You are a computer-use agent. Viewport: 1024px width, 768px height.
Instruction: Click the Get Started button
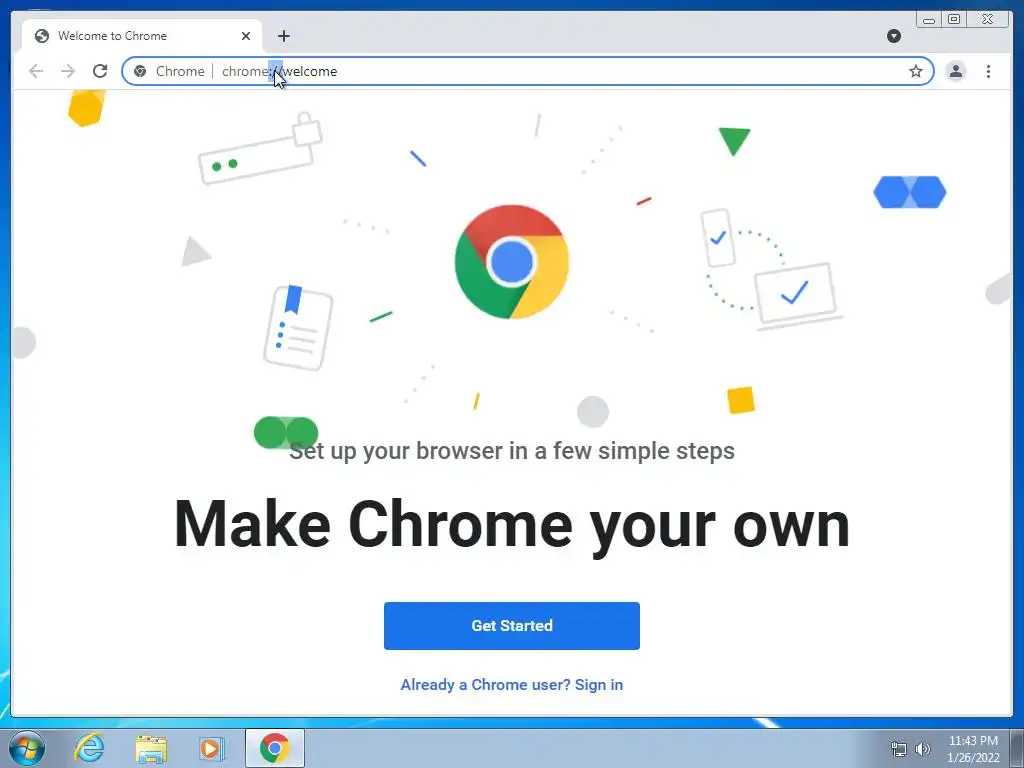click(x=512, y=626)
